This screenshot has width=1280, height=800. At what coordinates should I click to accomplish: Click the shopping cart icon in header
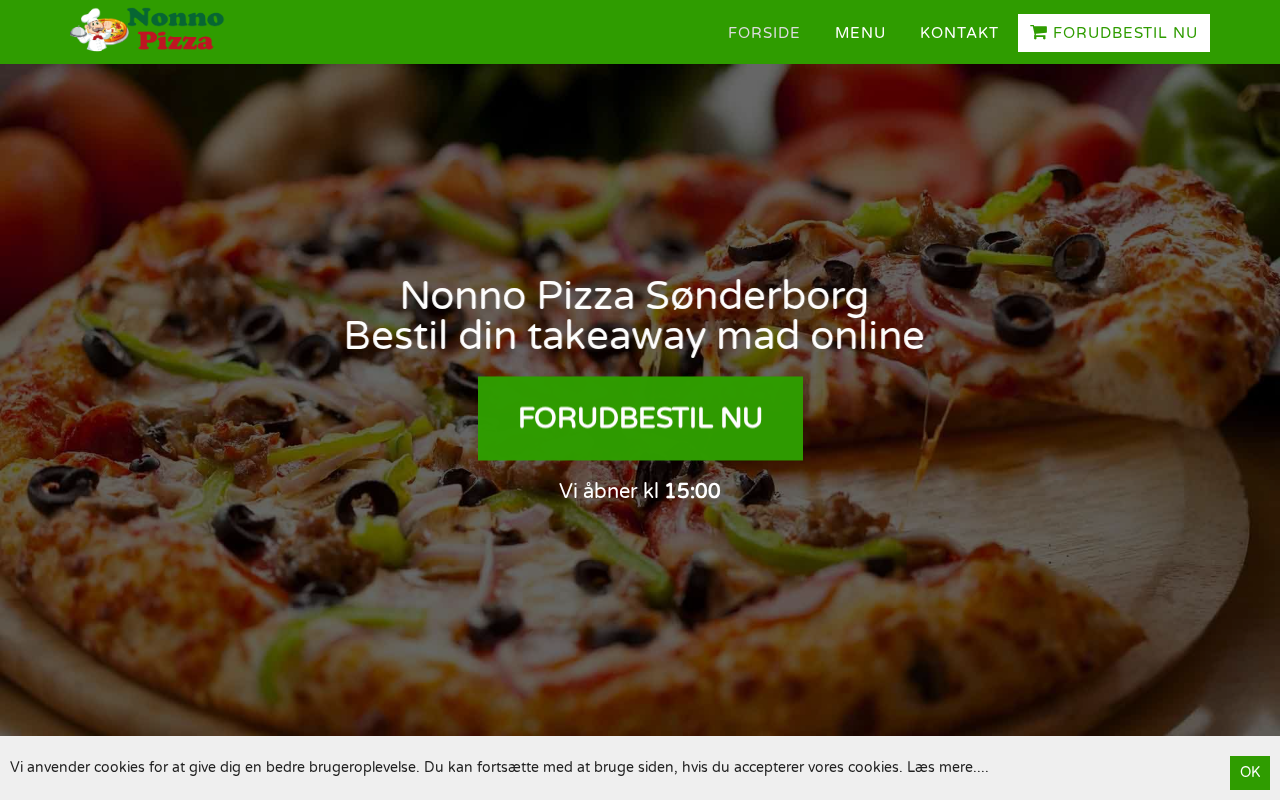pos(1039,33)
